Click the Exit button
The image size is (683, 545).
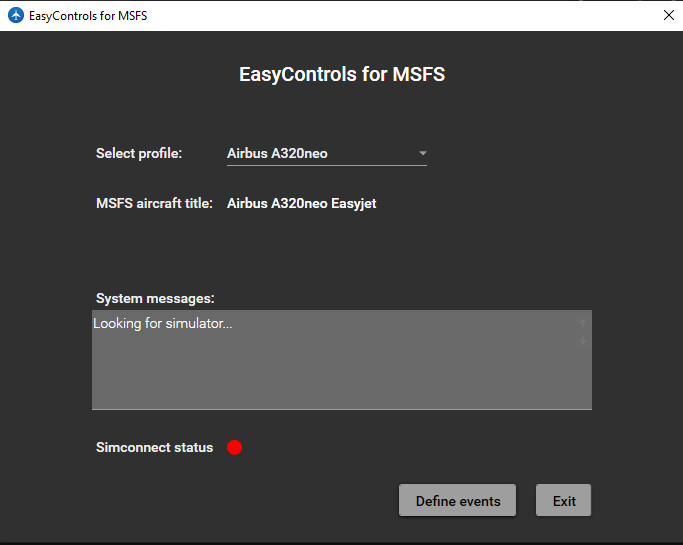tap(564, 500)
